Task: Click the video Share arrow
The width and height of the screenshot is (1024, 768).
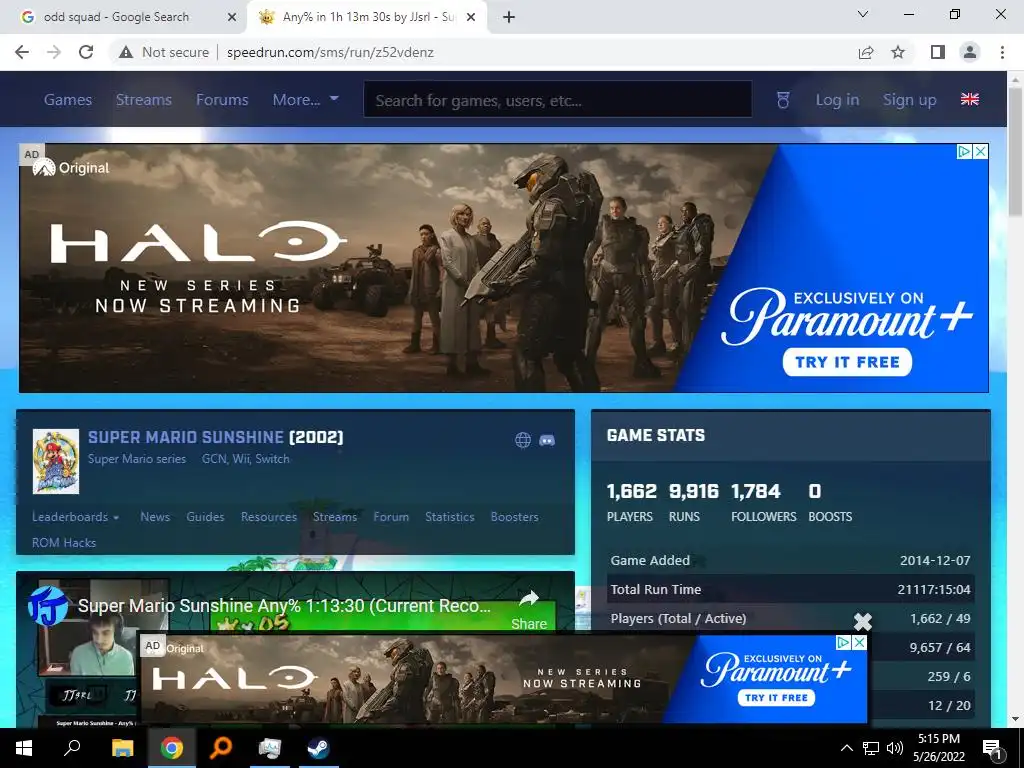Action: click(529, 609)
